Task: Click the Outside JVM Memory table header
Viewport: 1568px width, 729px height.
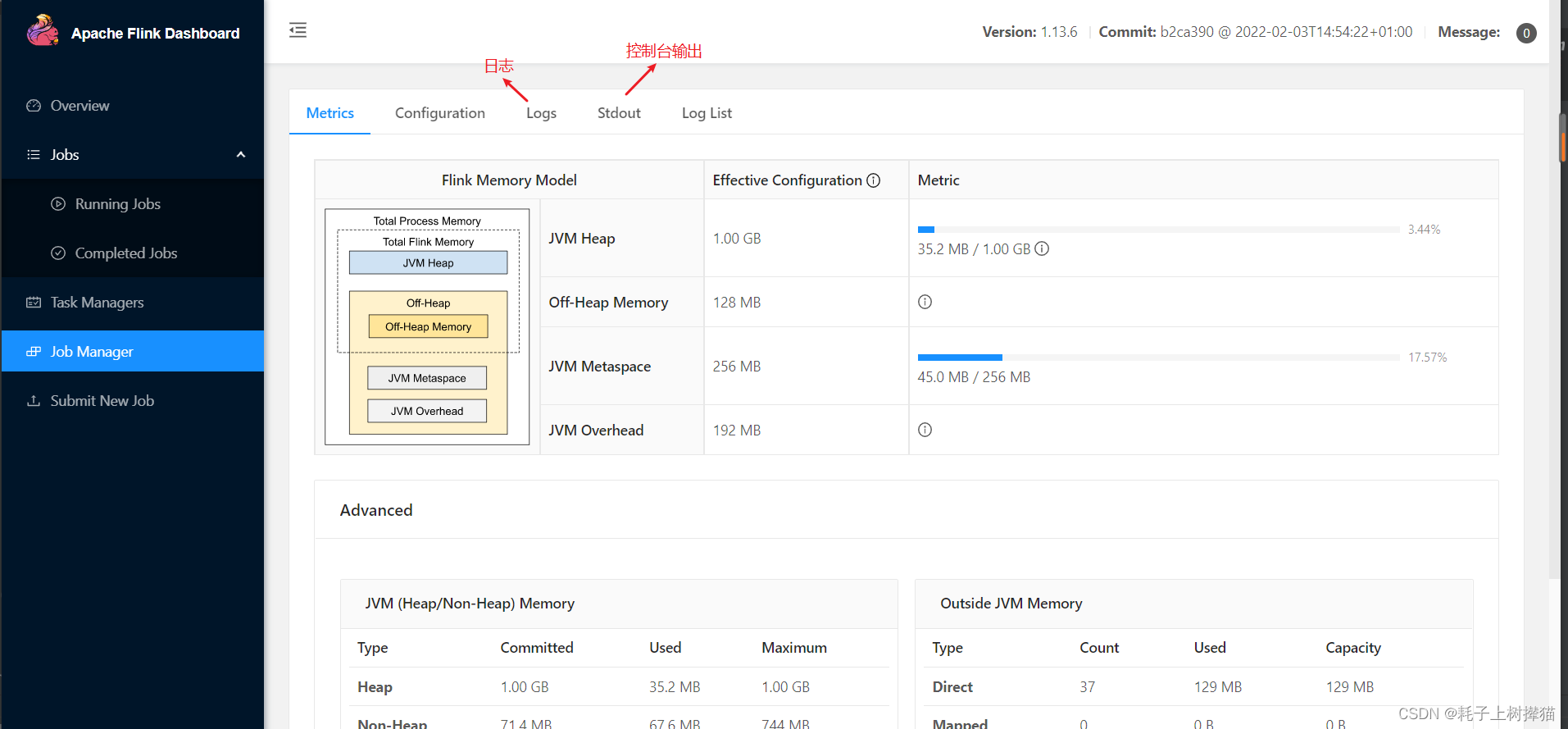Action: coord(1011,604)
